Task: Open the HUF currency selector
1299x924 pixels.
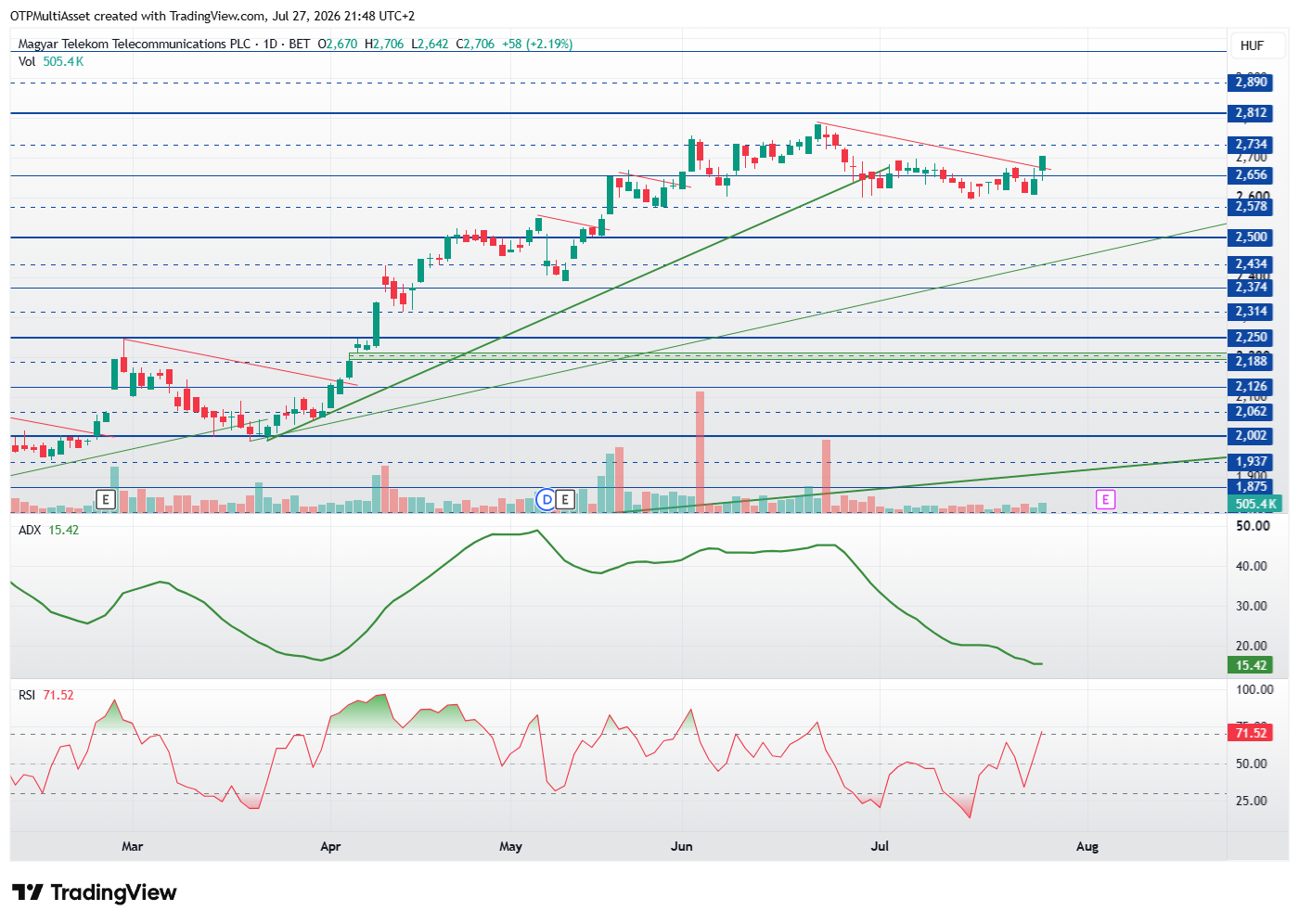Action: (1252, 45)
